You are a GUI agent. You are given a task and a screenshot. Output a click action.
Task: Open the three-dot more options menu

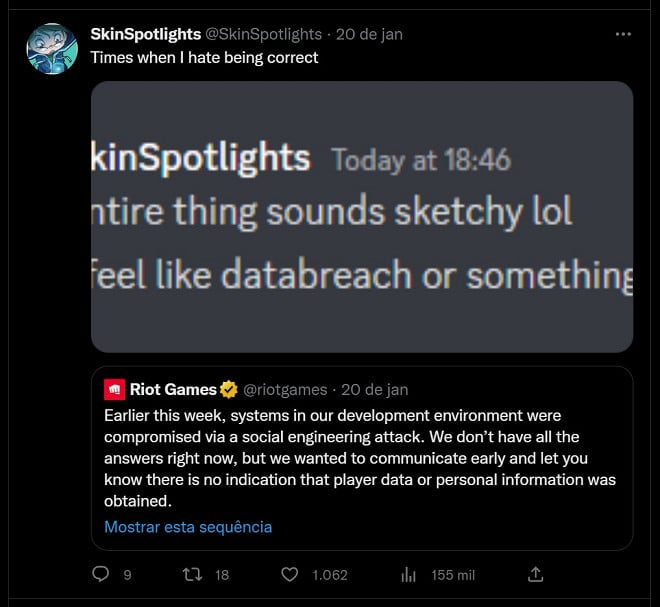click(624, 34)
